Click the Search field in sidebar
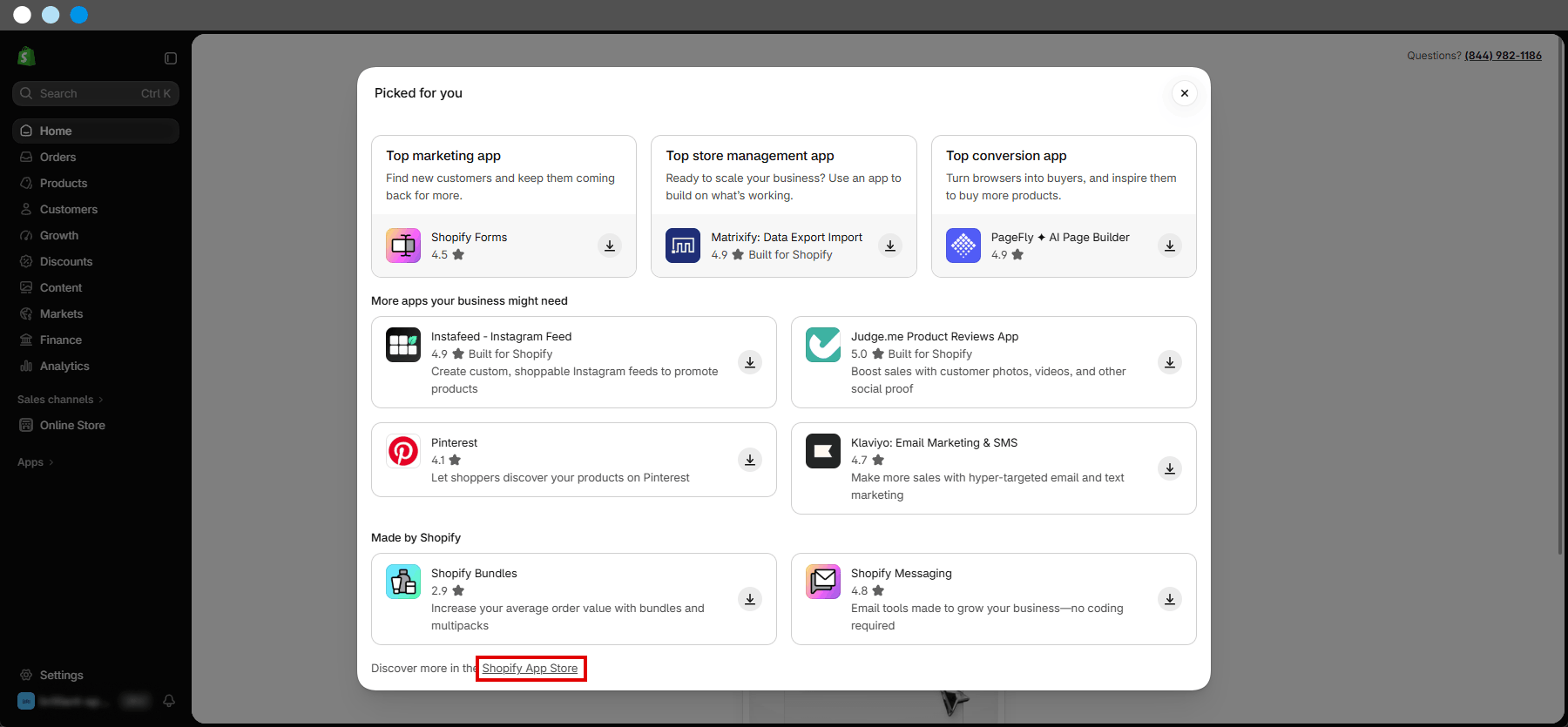 pyautogui.click(x=96, y=93)
